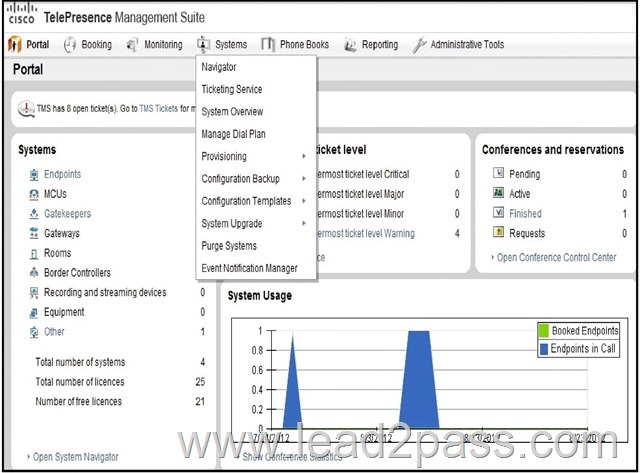The image size is (640, 473).
Task: Click the Pending conferences icon
Action: [498, 173]
